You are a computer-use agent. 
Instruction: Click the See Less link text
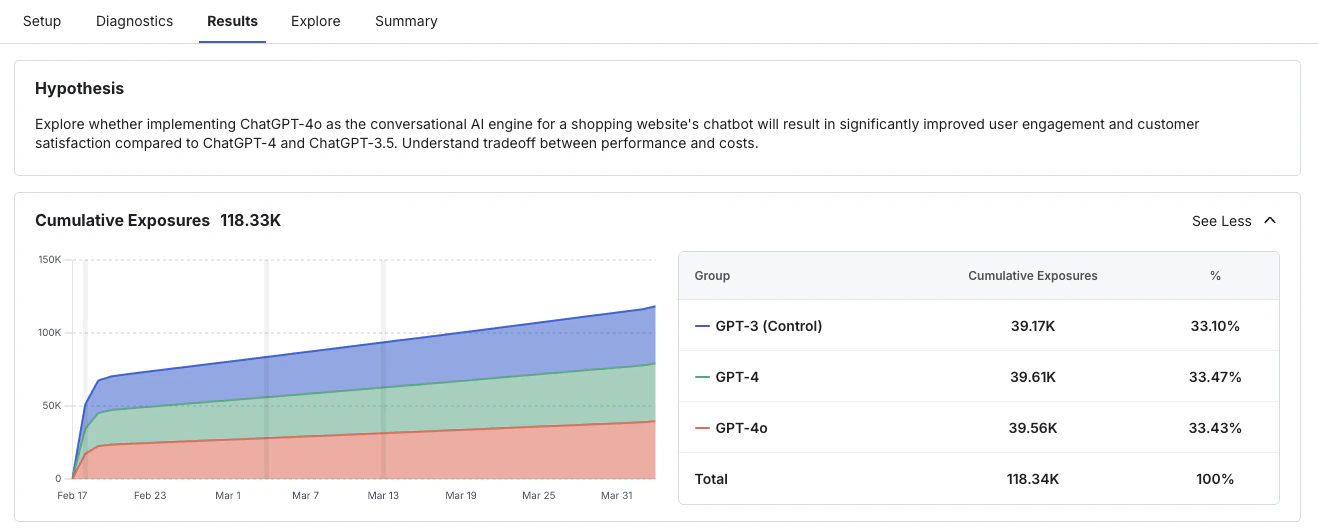point(1221,221)
